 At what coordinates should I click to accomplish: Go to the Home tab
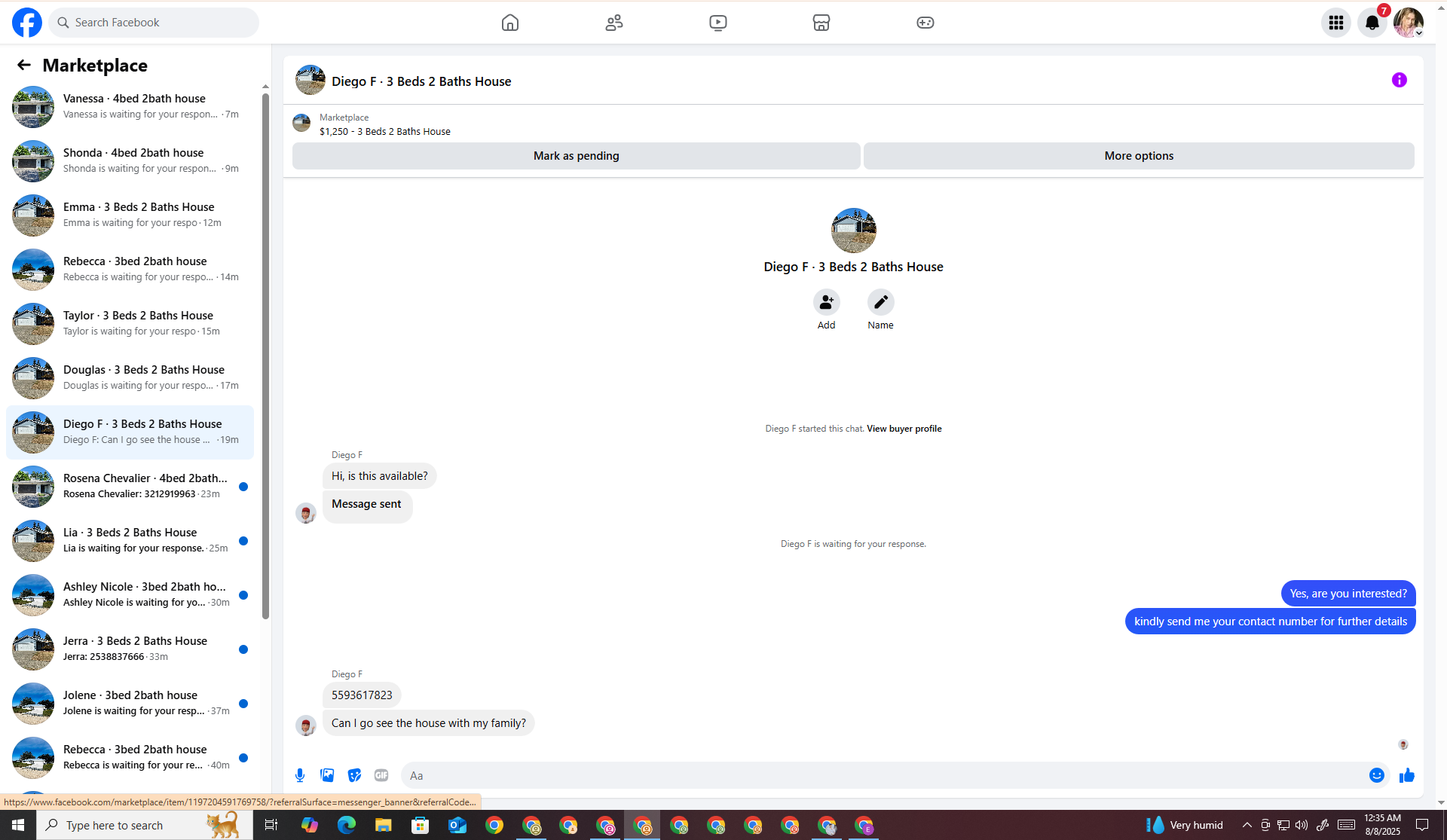pyautogui.click(x=510, y=23)
